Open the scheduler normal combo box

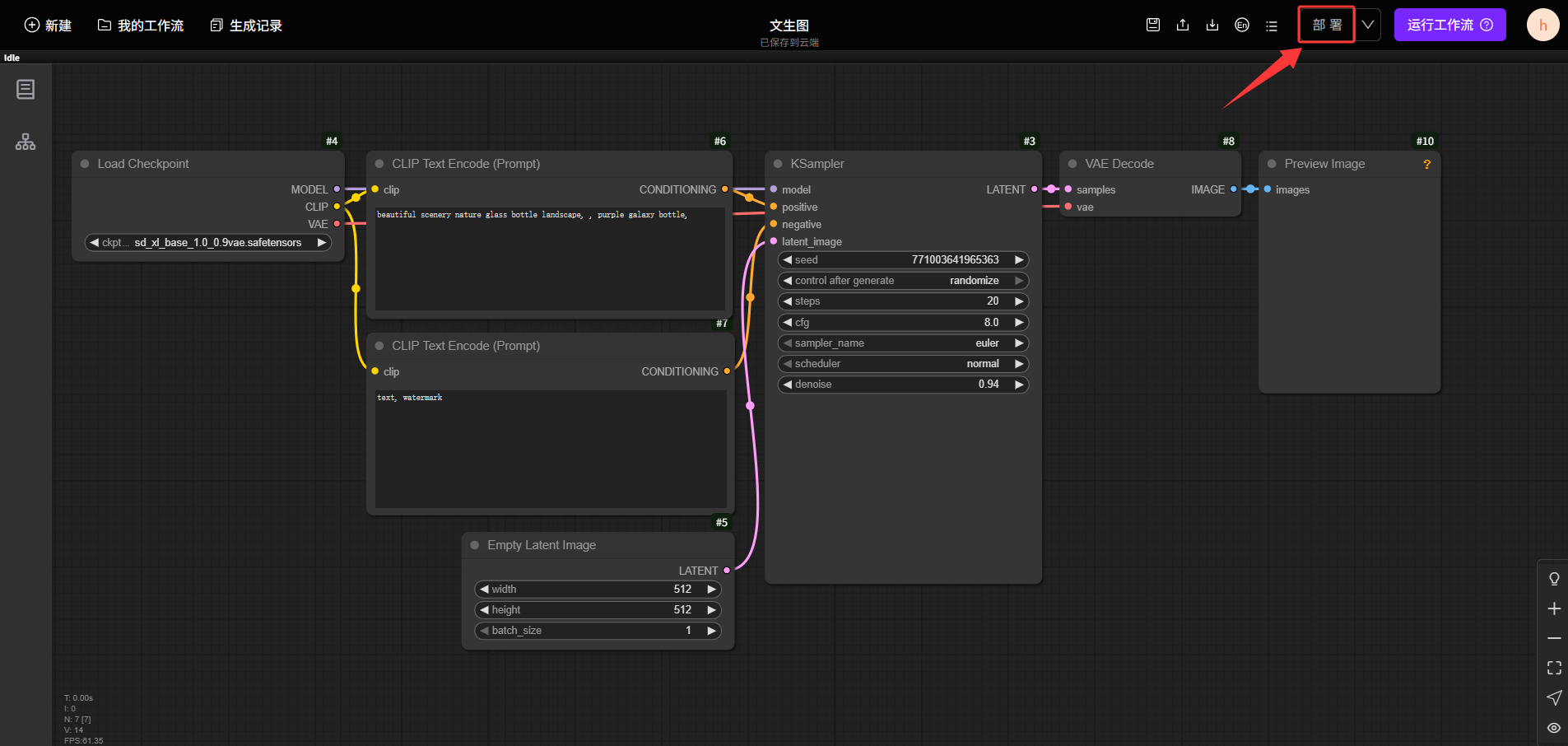pos(903,364)
